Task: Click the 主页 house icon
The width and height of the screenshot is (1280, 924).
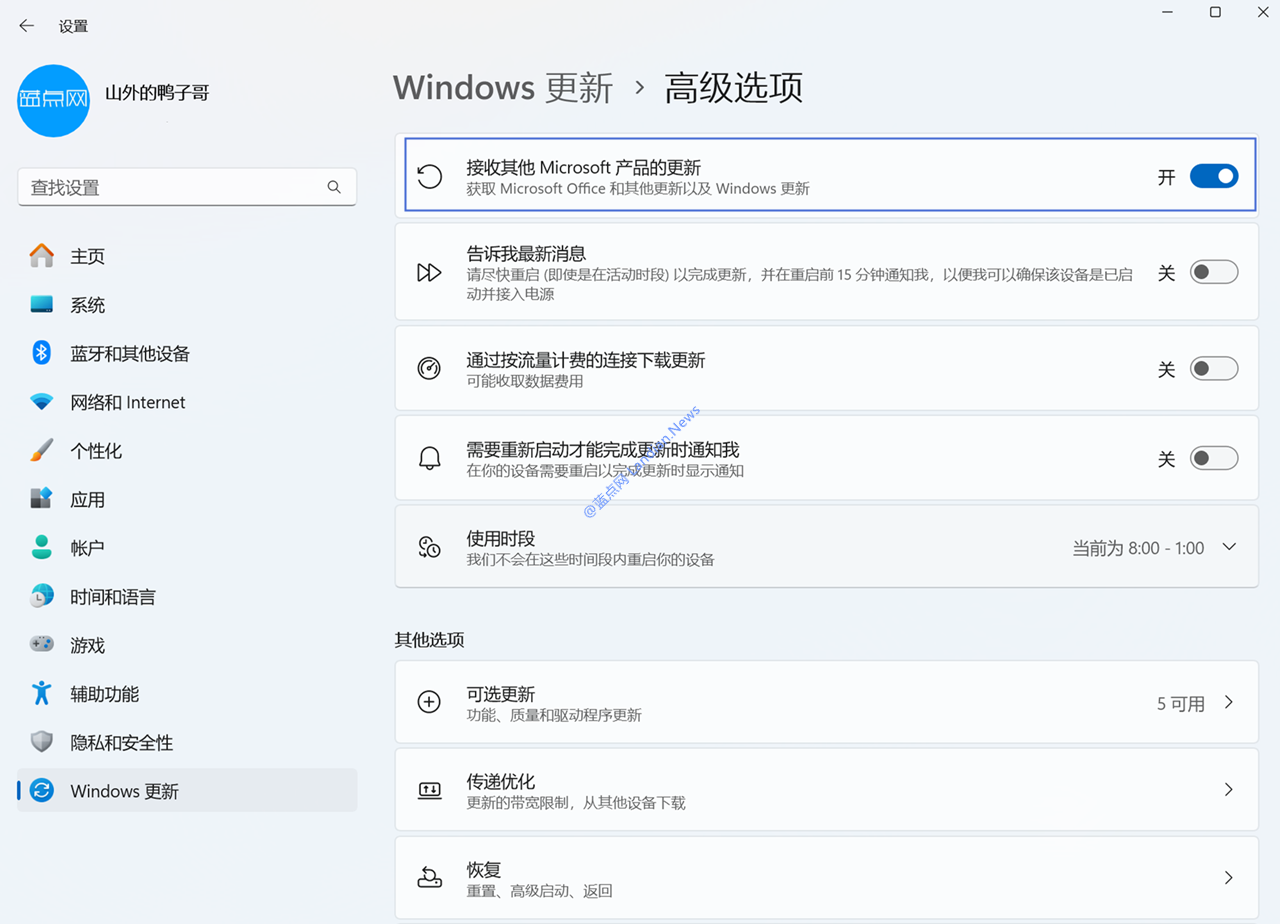Action: click(42, 256)
